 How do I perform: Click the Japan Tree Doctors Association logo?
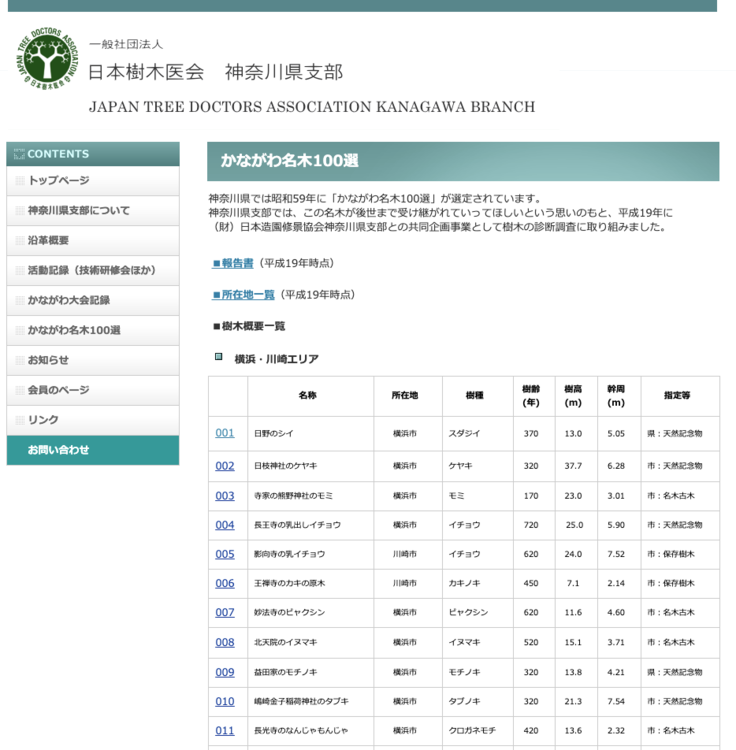point(46,59)
